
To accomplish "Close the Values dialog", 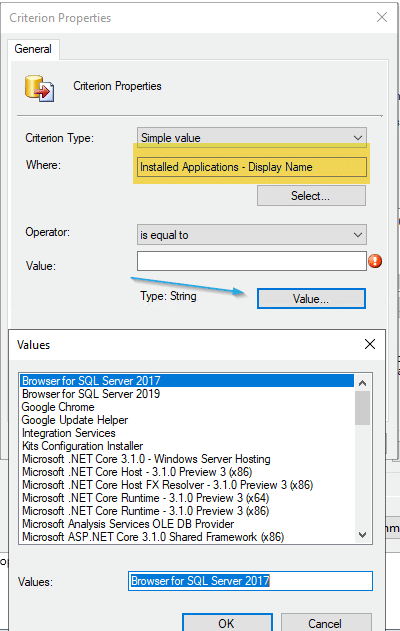I will pos(370,344).
